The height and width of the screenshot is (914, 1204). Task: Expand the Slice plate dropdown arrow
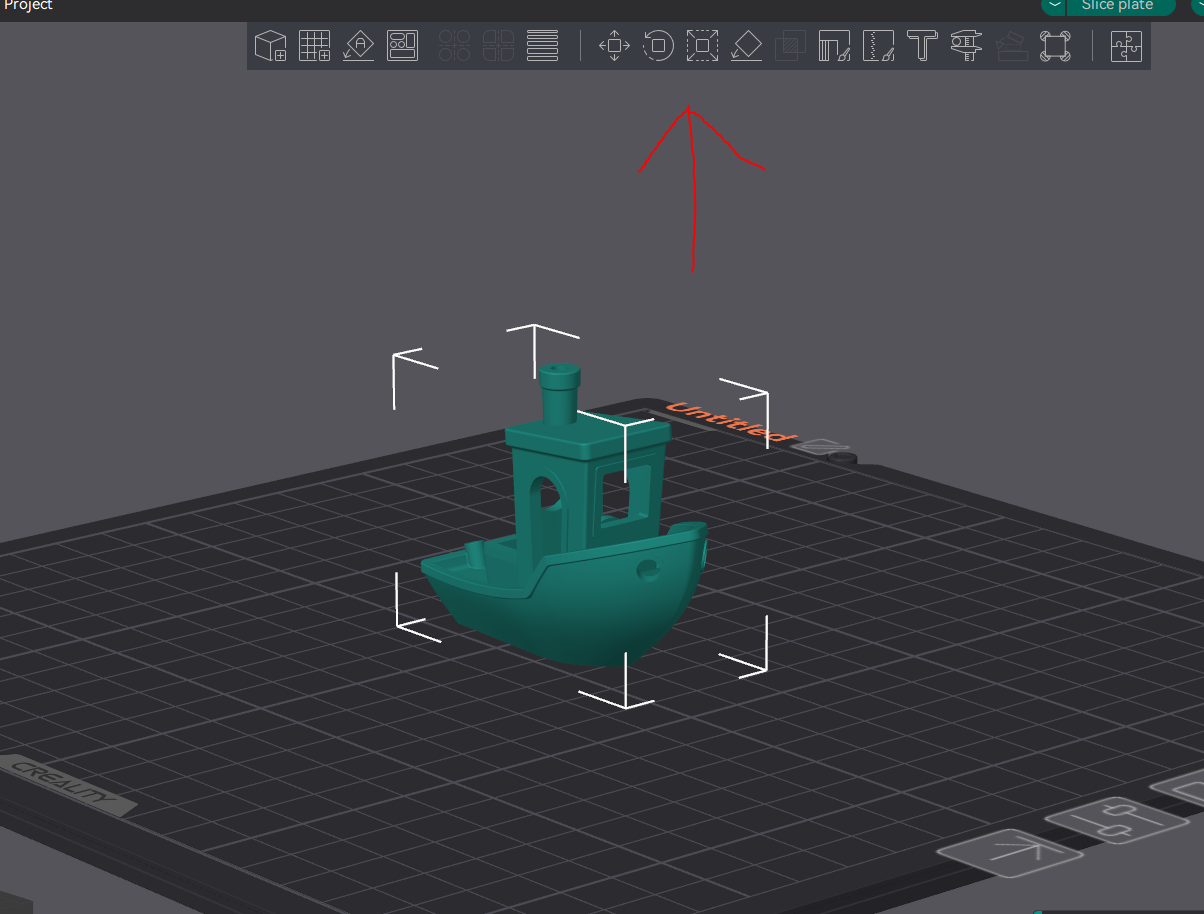click(1054, 6)
